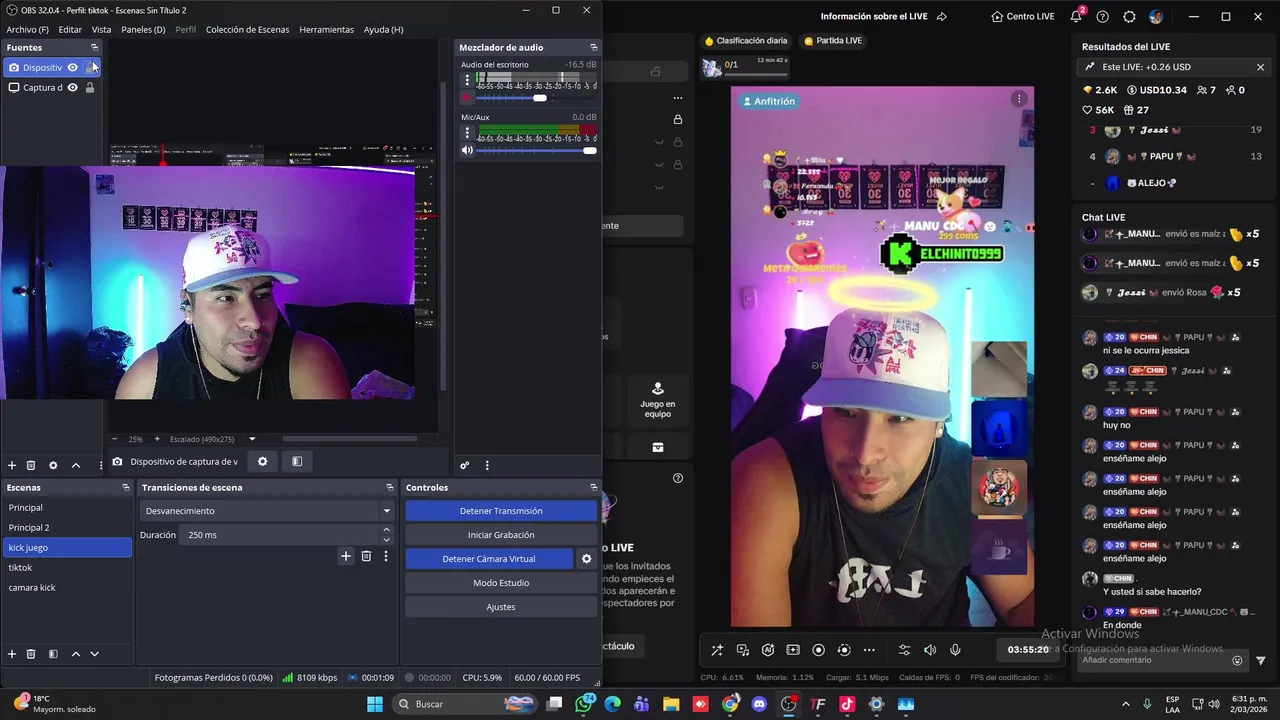1280x720 pixels.
Task: Move source up in Fuentes toolbar
Action: [x=75, y=465]
